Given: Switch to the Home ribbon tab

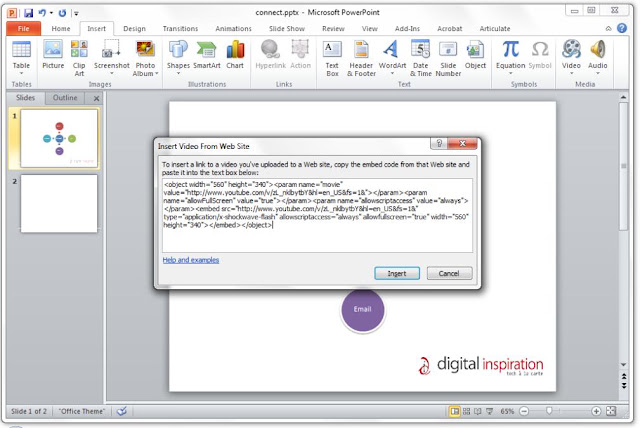Looking at the screenshot, I should coord(61,29).
